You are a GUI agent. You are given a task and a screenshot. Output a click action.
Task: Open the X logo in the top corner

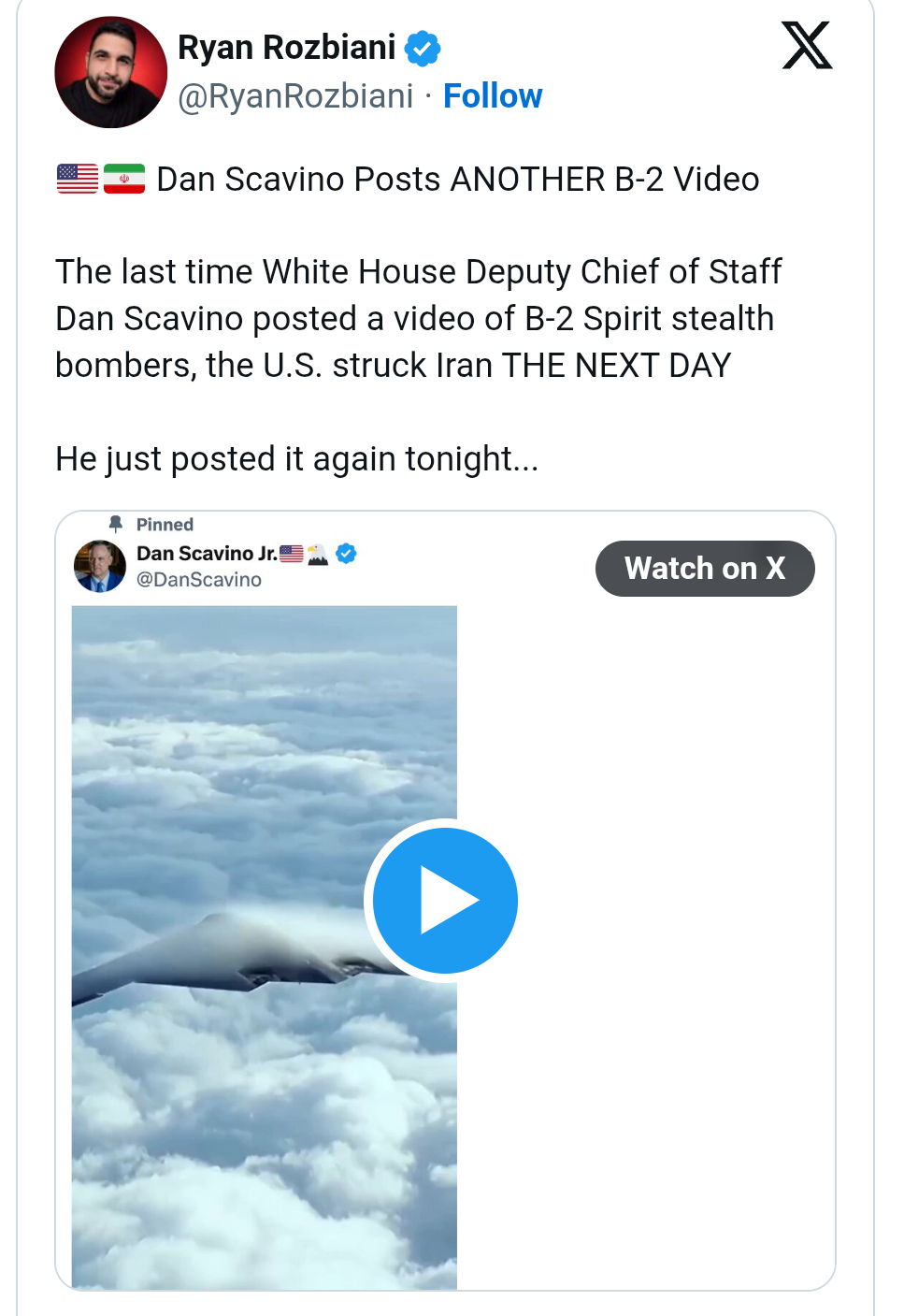[807, 46]
